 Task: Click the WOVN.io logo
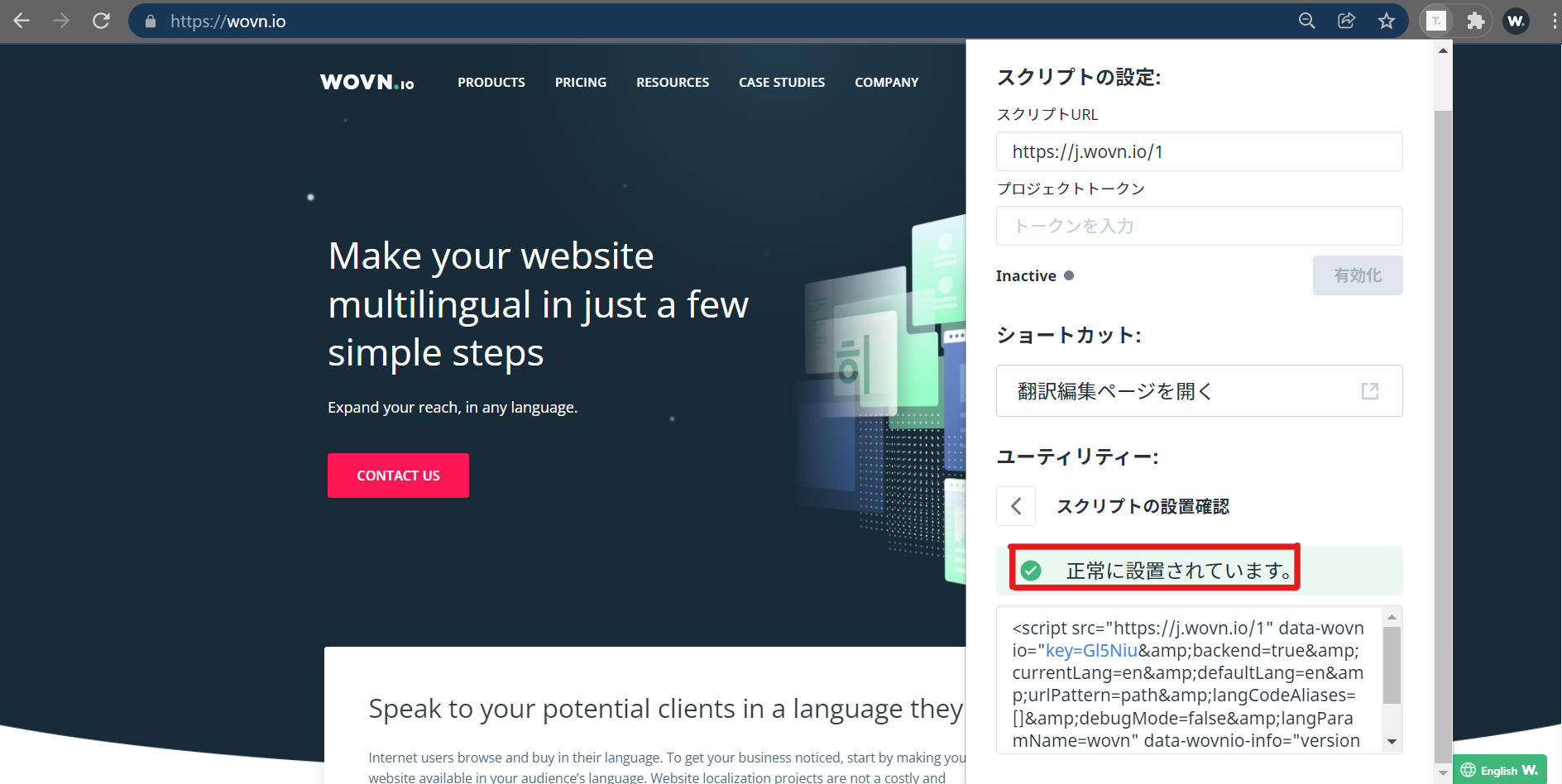click(367, 82)
